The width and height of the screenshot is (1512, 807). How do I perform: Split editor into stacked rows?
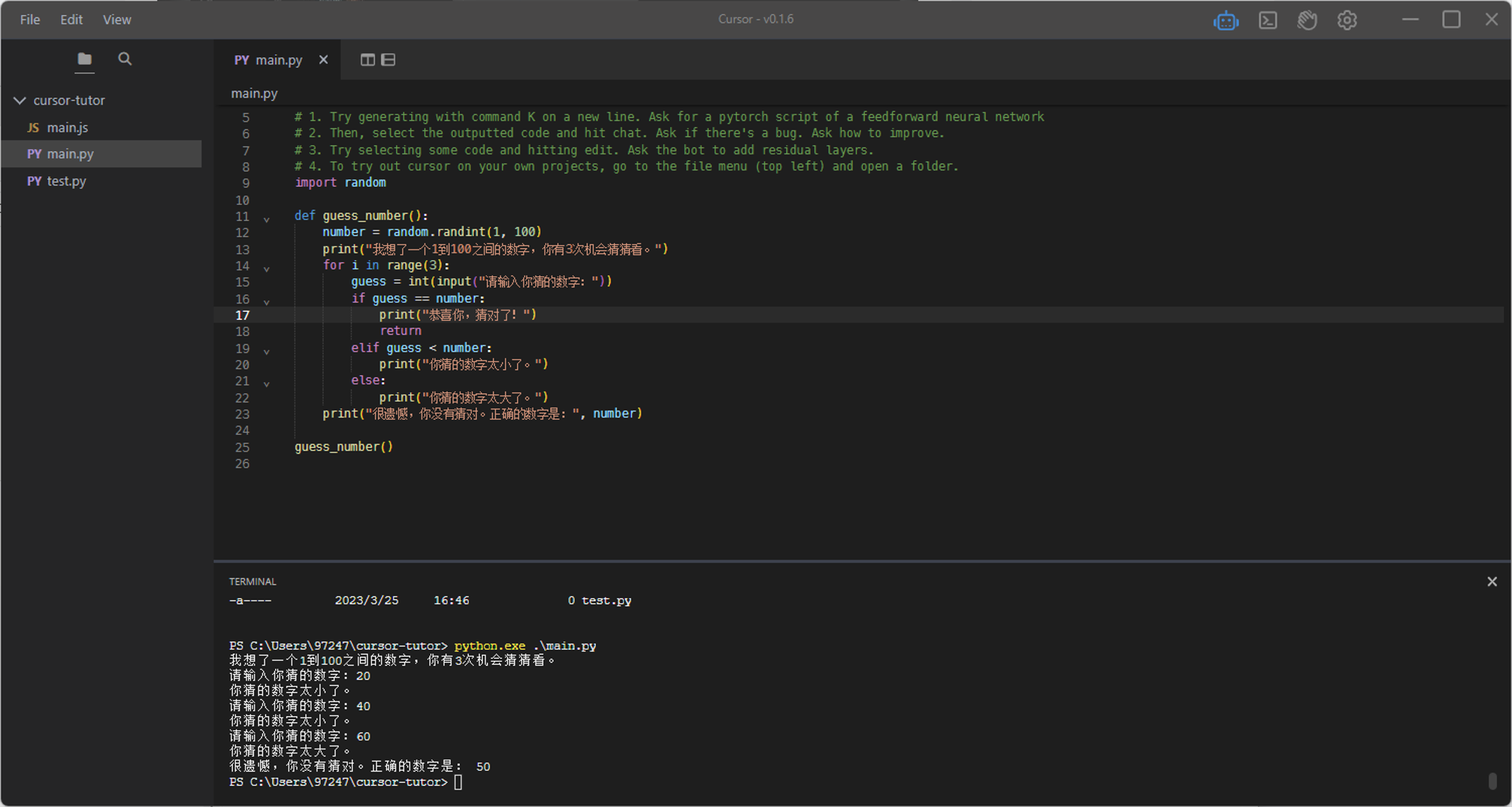click(388, 60)
